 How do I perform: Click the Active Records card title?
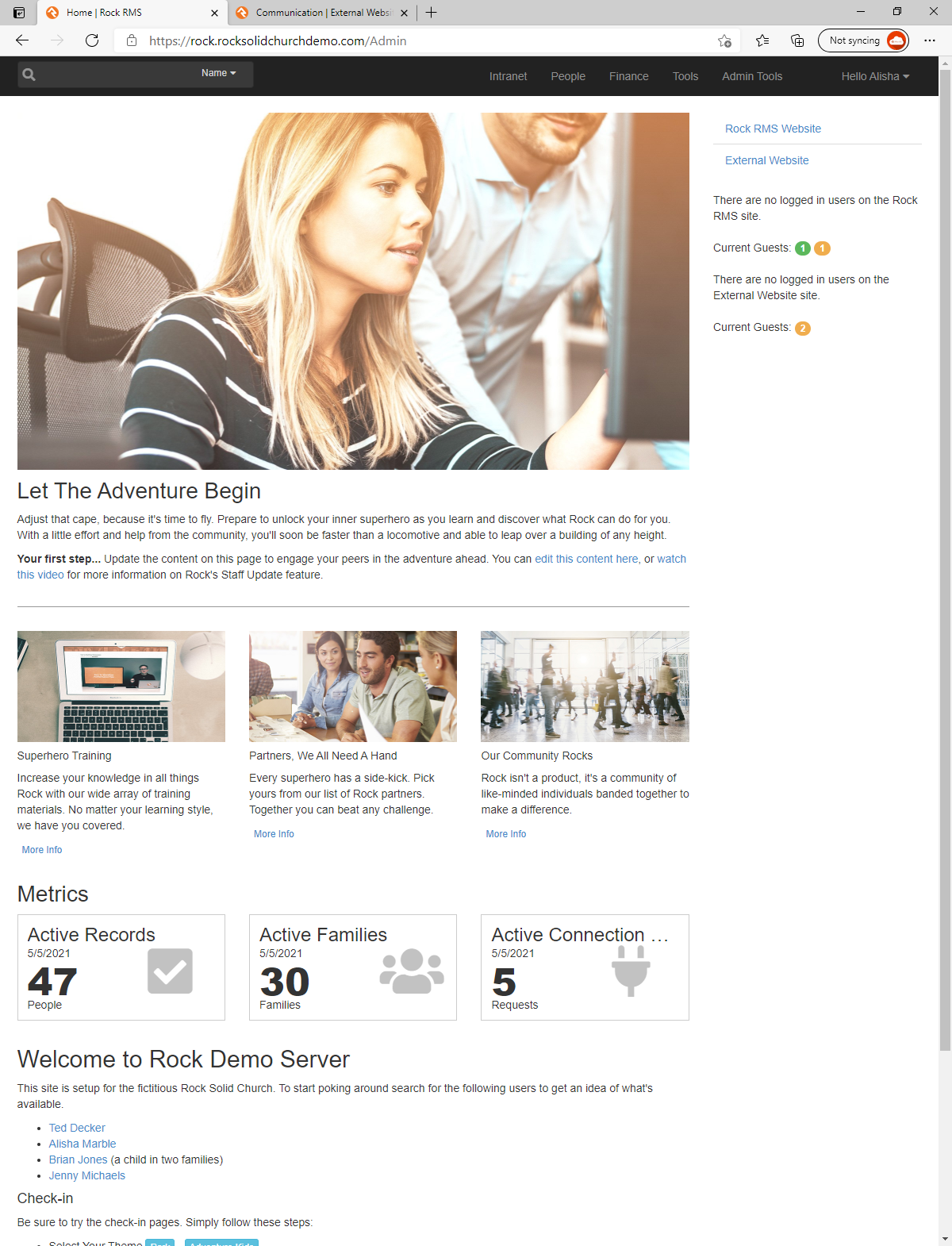click(x=91, y=935)
